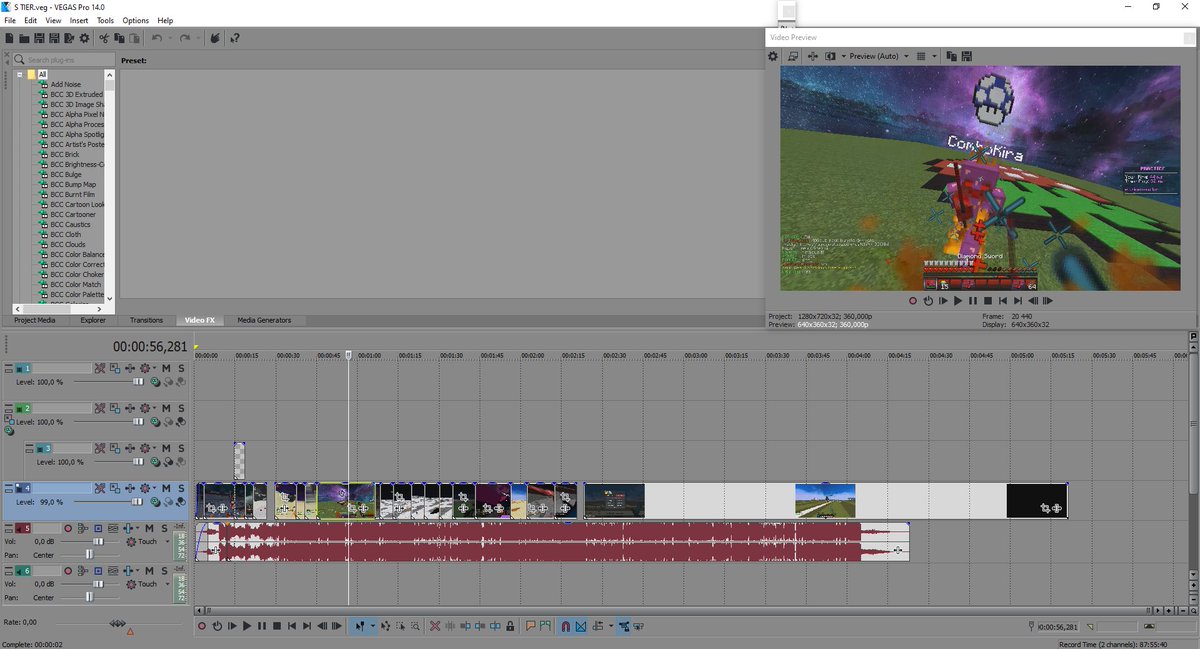This screenshot has width=1200, height=649.
Task: Switch to the Explorer tab
Action: click(x=93, y=320)
